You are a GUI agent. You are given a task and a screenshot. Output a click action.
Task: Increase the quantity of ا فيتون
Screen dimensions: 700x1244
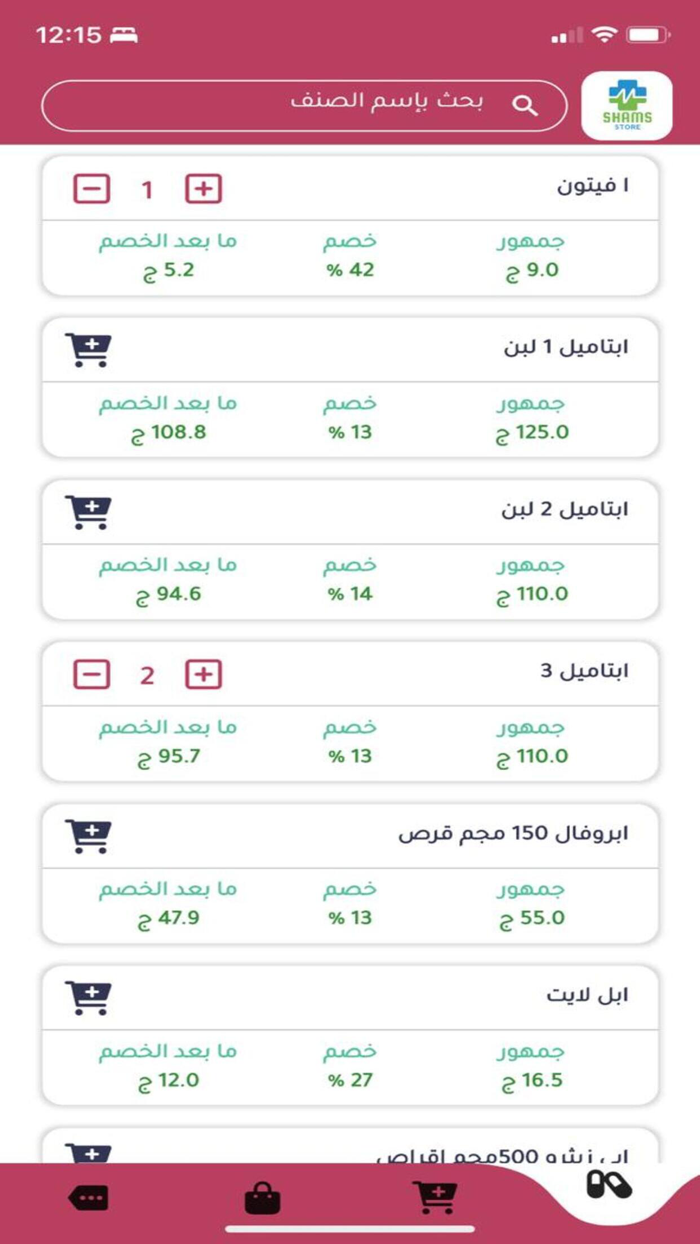203,188
